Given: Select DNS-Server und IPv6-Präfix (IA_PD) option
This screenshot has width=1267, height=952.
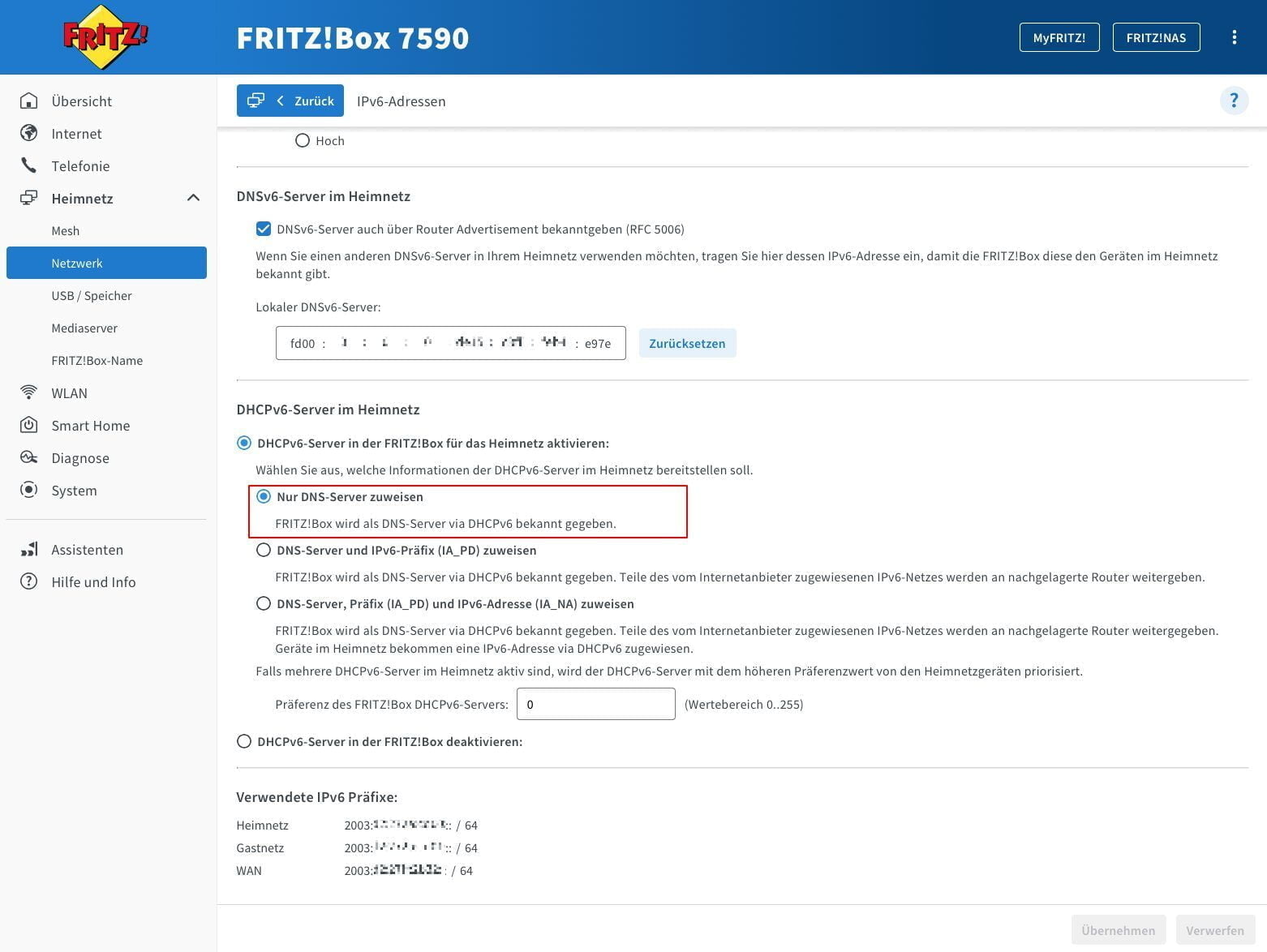Looking at the screenshot, I should coord(263,550).
